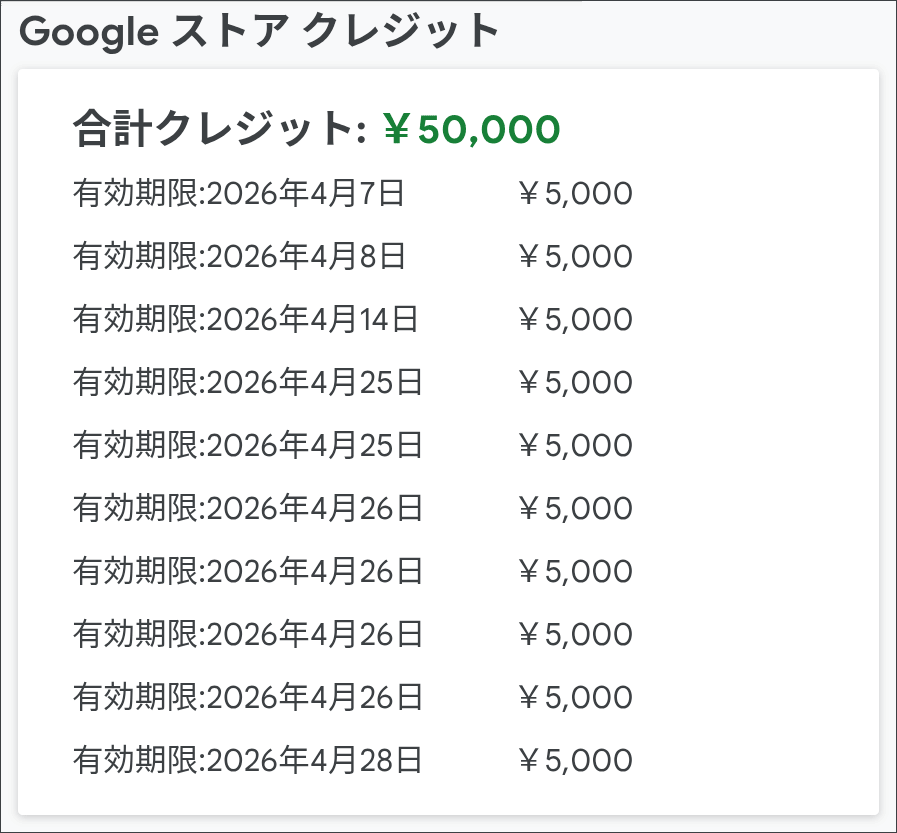
Task: Select the first 2026年4月25日 expiry entry
Action: 248,382
